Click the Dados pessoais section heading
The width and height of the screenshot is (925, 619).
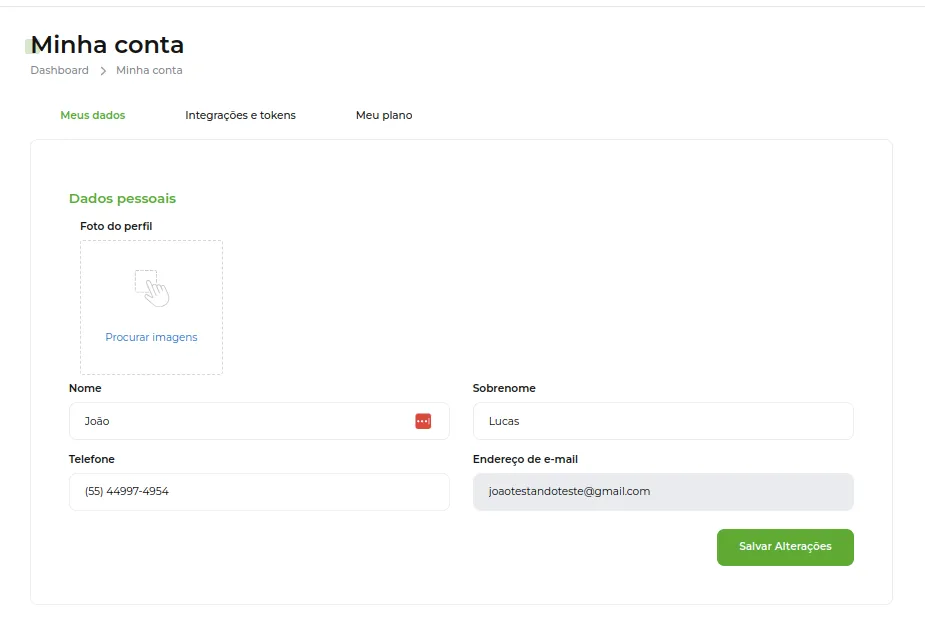point(122,198)
